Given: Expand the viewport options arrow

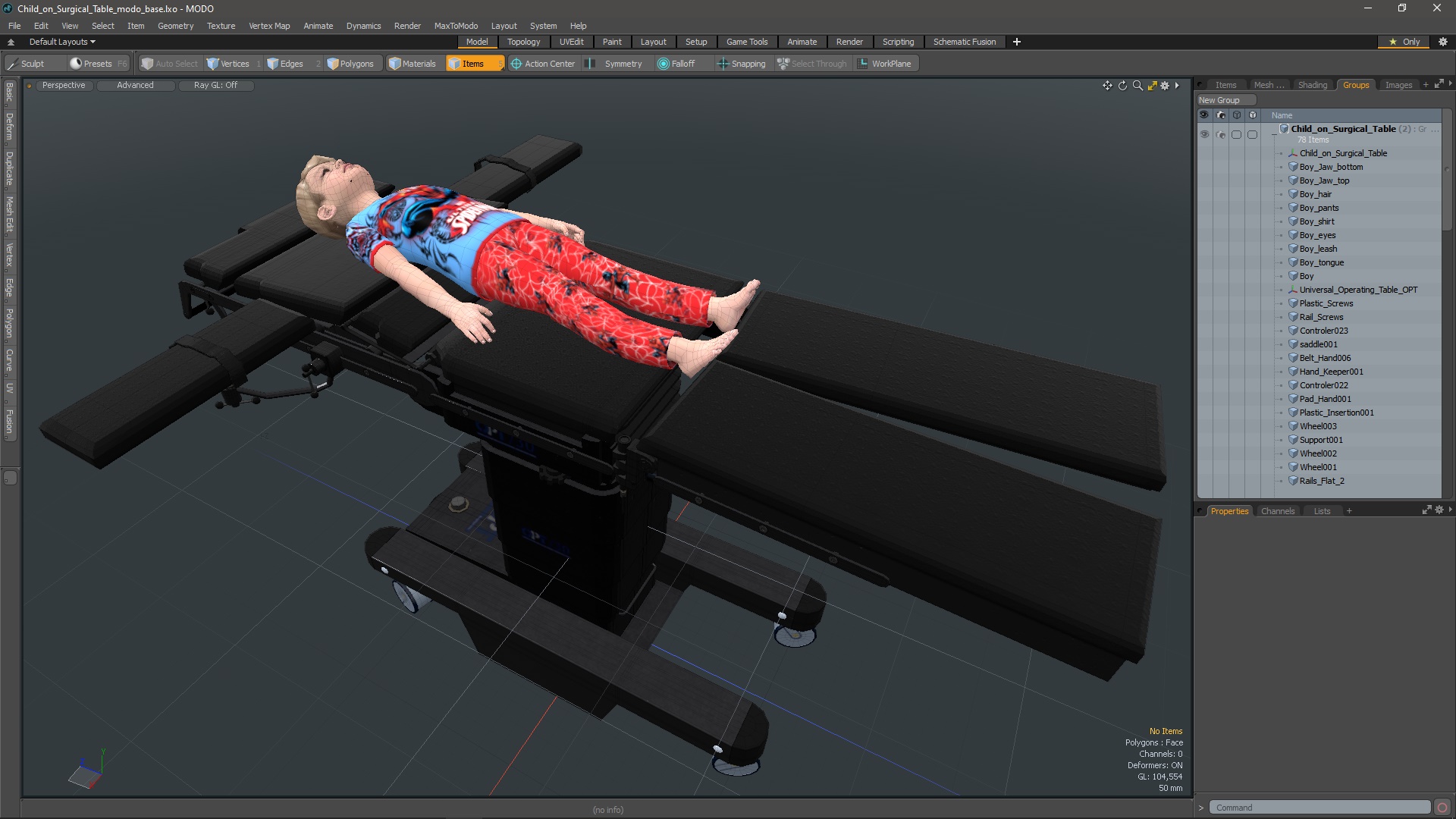Looking at the screenshot, I should (1177, 86).
